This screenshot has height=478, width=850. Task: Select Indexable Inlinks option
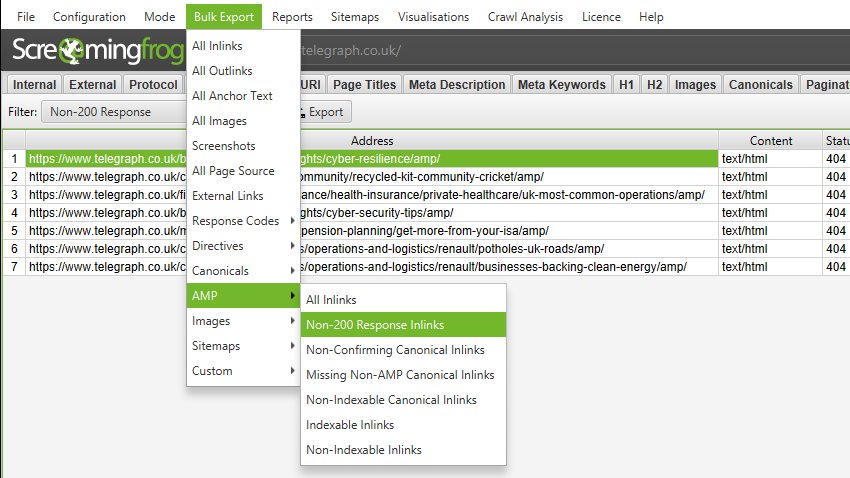click(x=403, y=424)
